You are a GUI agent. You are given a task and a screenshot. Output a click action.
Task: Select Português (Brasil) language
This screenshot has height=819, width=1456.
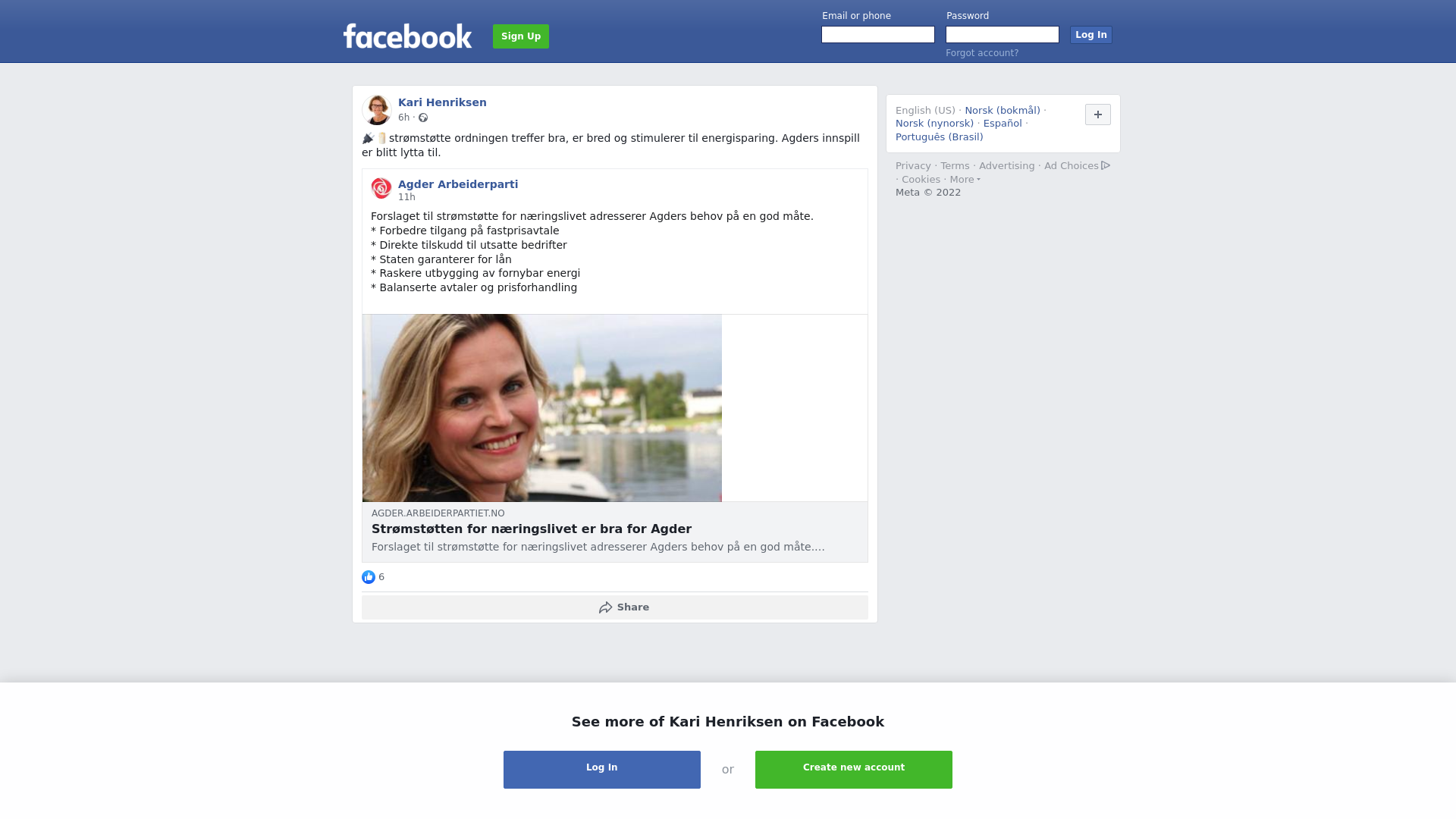[940, 137]
